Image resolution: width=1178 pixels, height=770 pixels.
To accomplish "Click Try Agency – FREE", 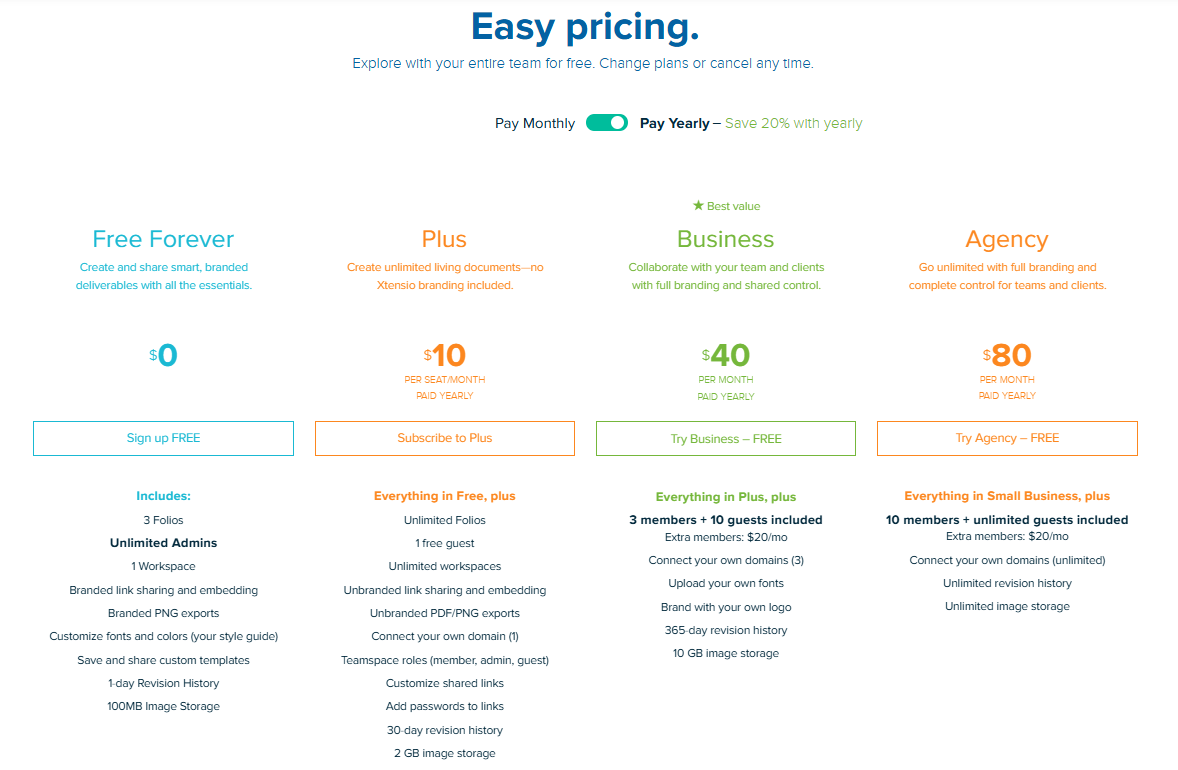I will point(1007,438).
